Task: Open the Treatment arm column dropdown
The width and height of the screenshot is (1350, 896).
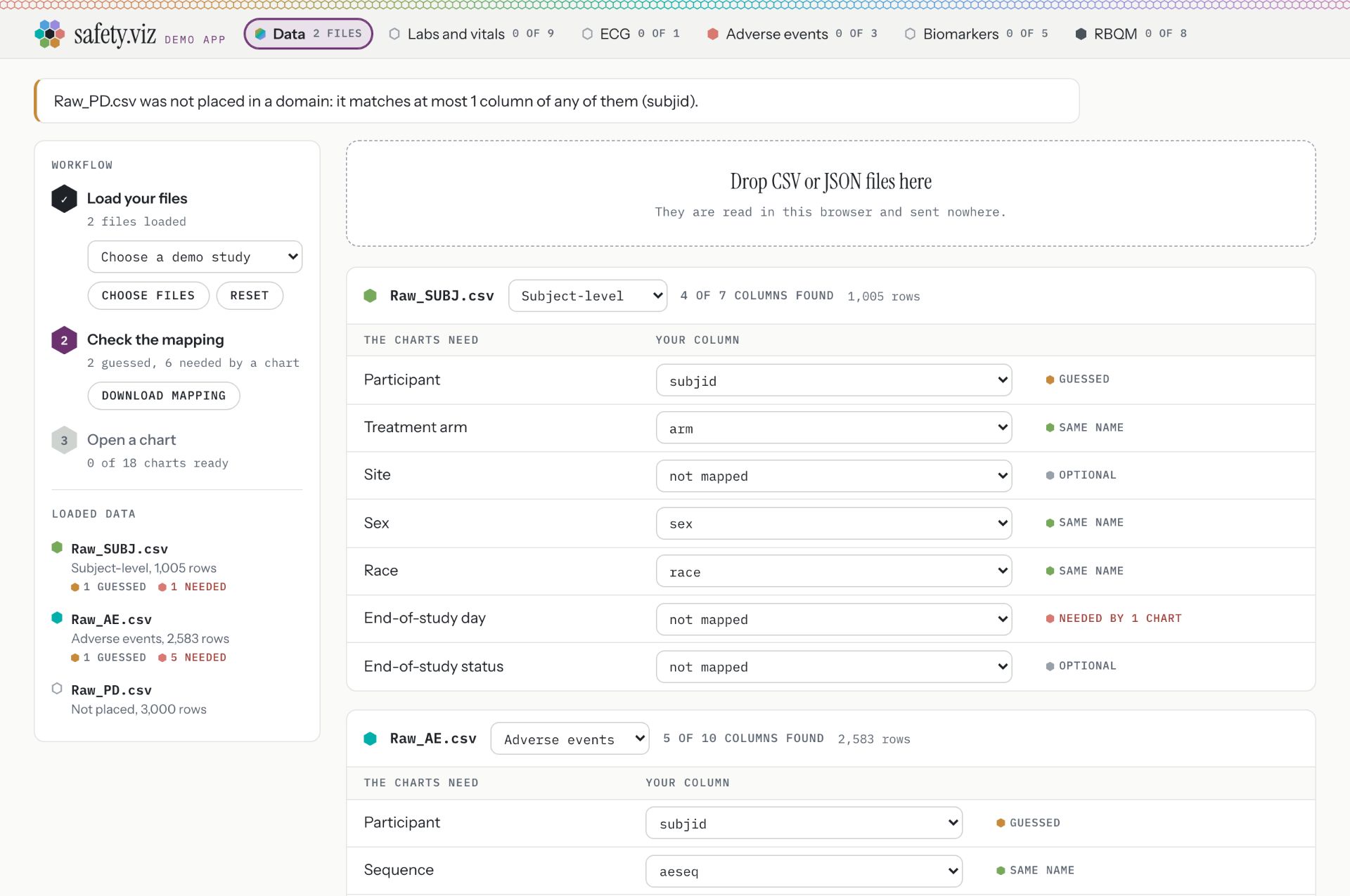Action: click(x=834, y=428)
